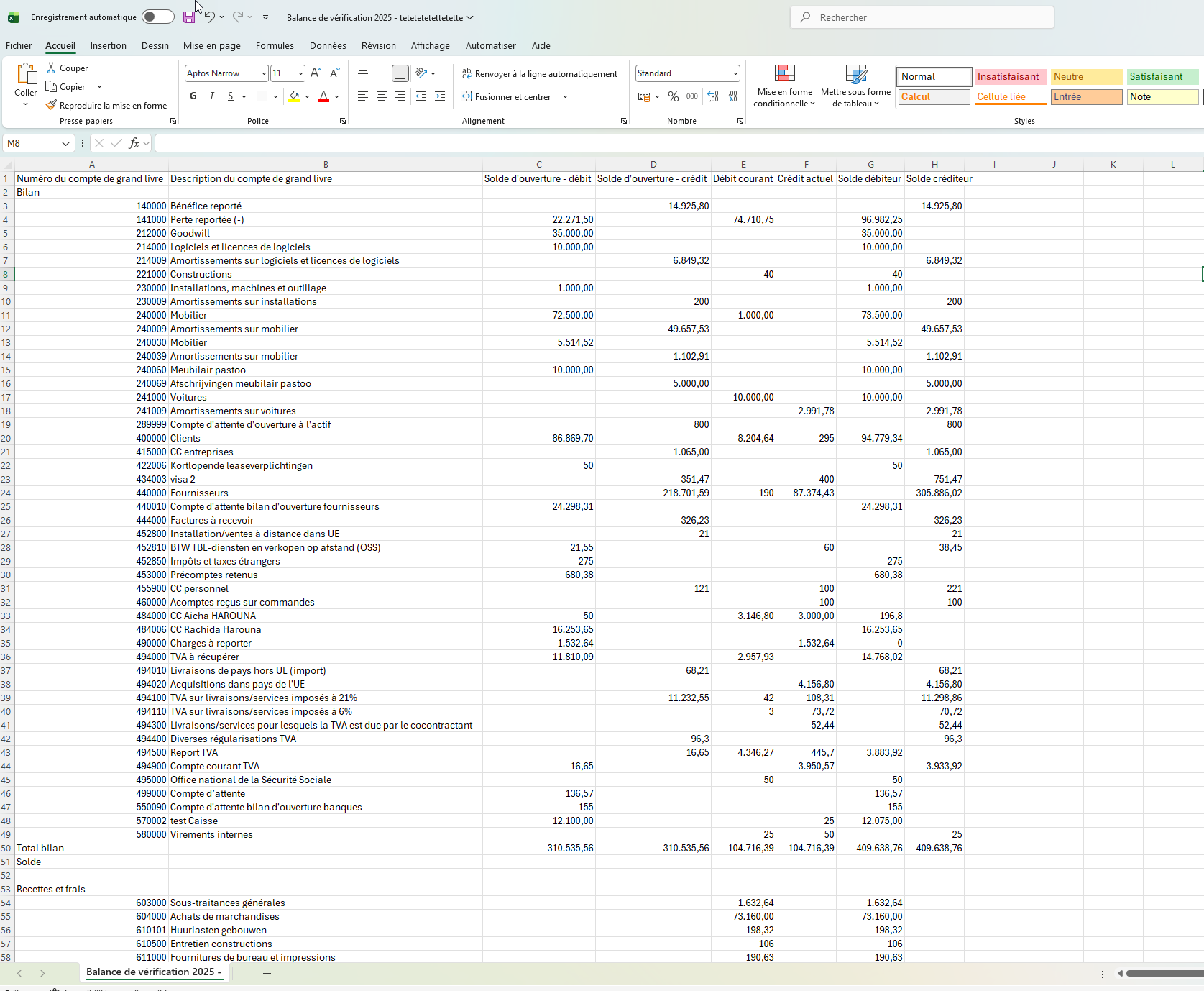Click the percent style icon

674,96
